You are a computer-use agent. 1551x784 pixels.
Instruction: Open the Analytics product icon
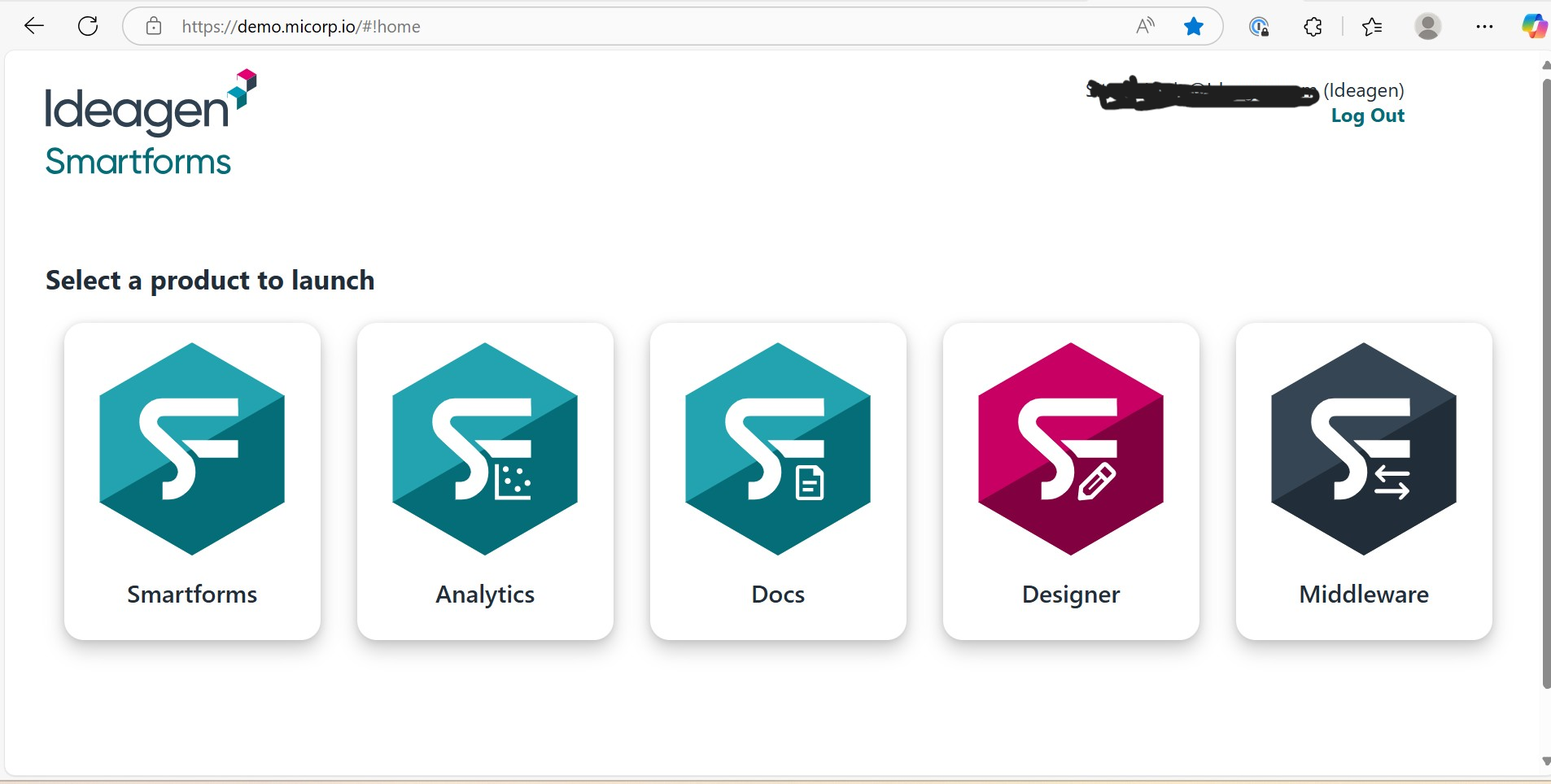tap(485, 449)
